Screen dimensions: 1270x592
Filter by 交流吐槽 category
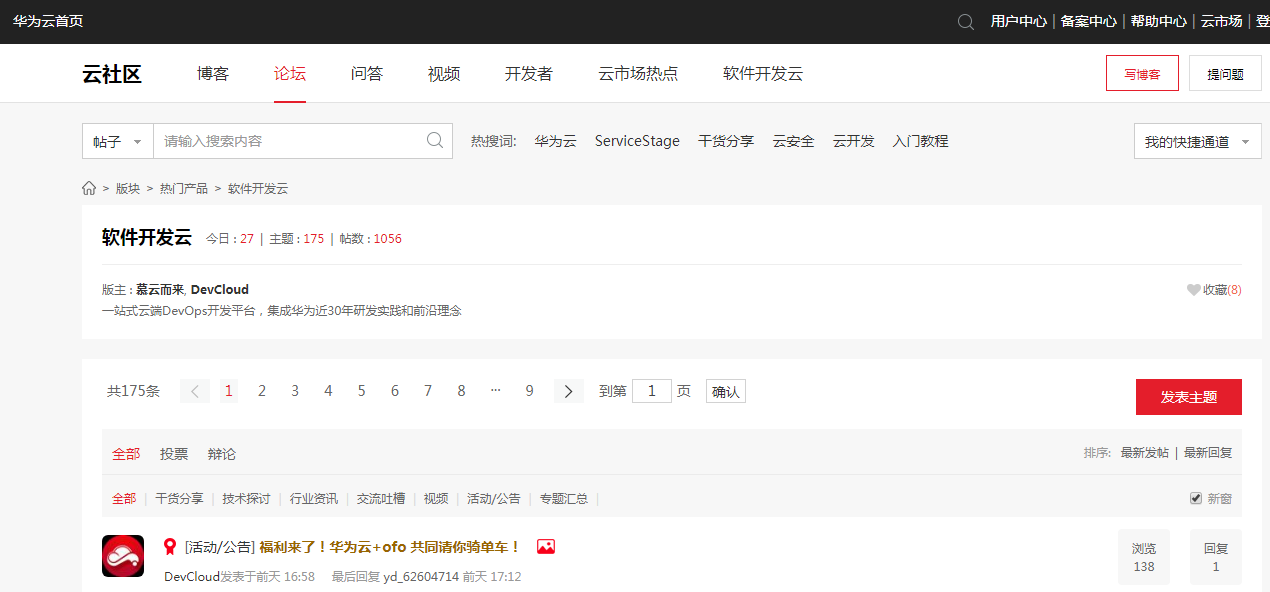(x=381, y=498)
